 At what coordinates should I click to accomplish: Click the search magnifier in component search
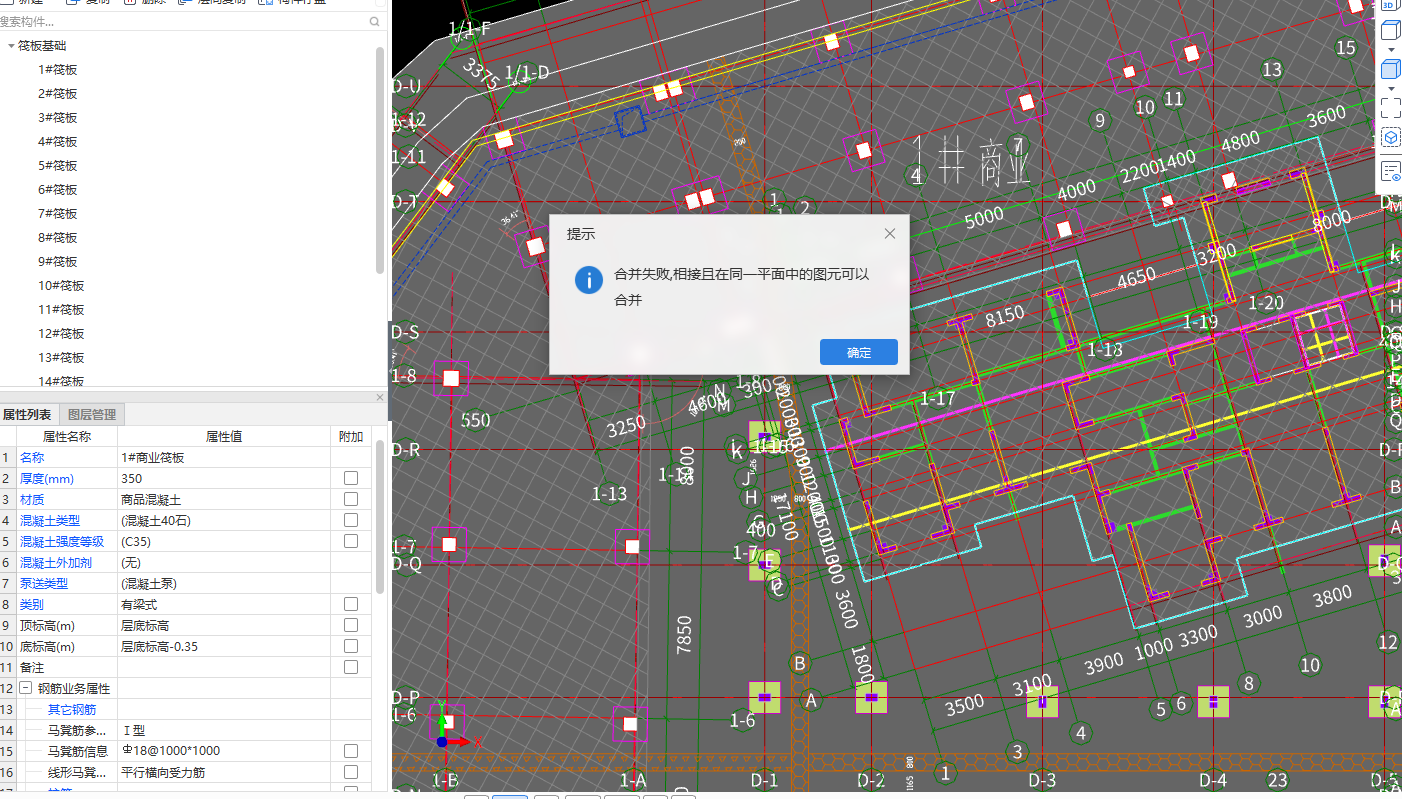point(375,21)
